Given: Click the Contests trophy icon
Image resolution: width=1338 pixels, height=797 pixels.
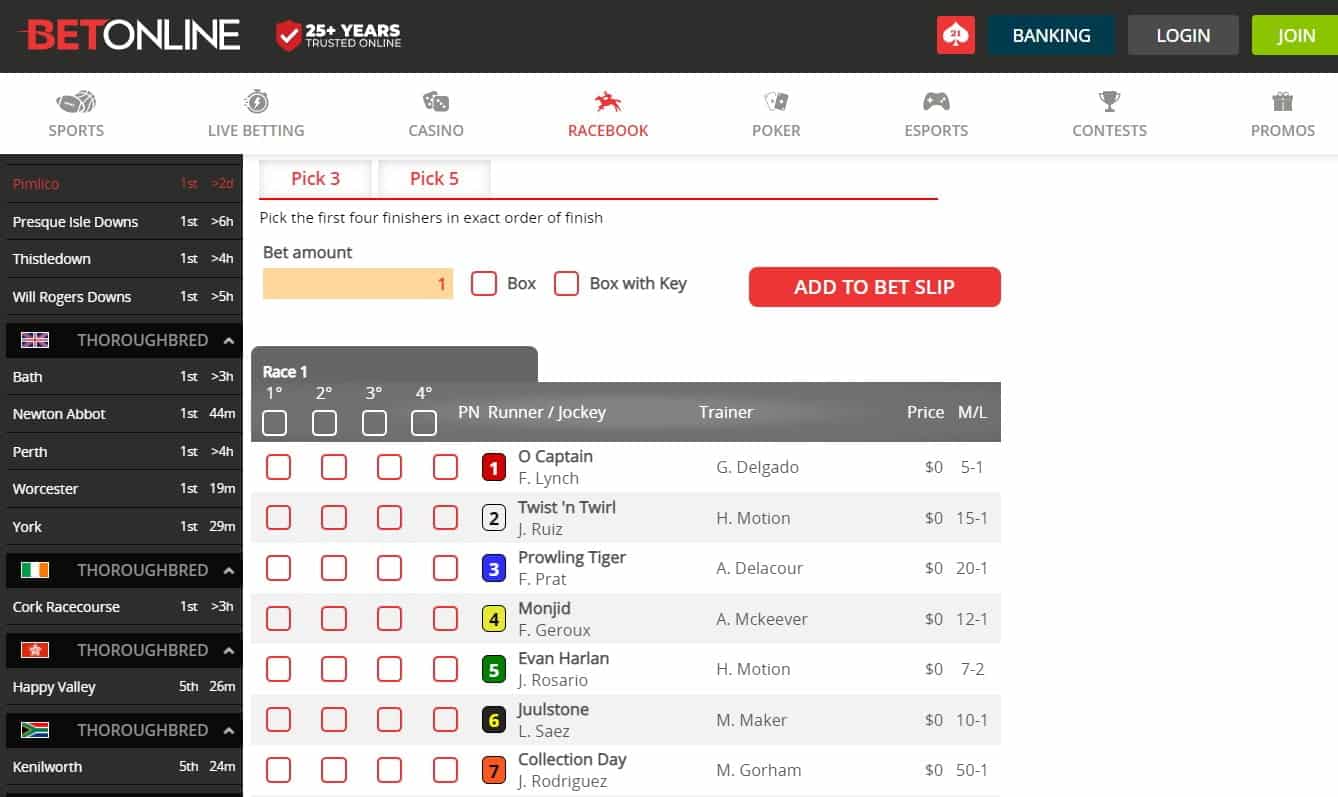Looking at the screenshot, I should [1109, 101].
